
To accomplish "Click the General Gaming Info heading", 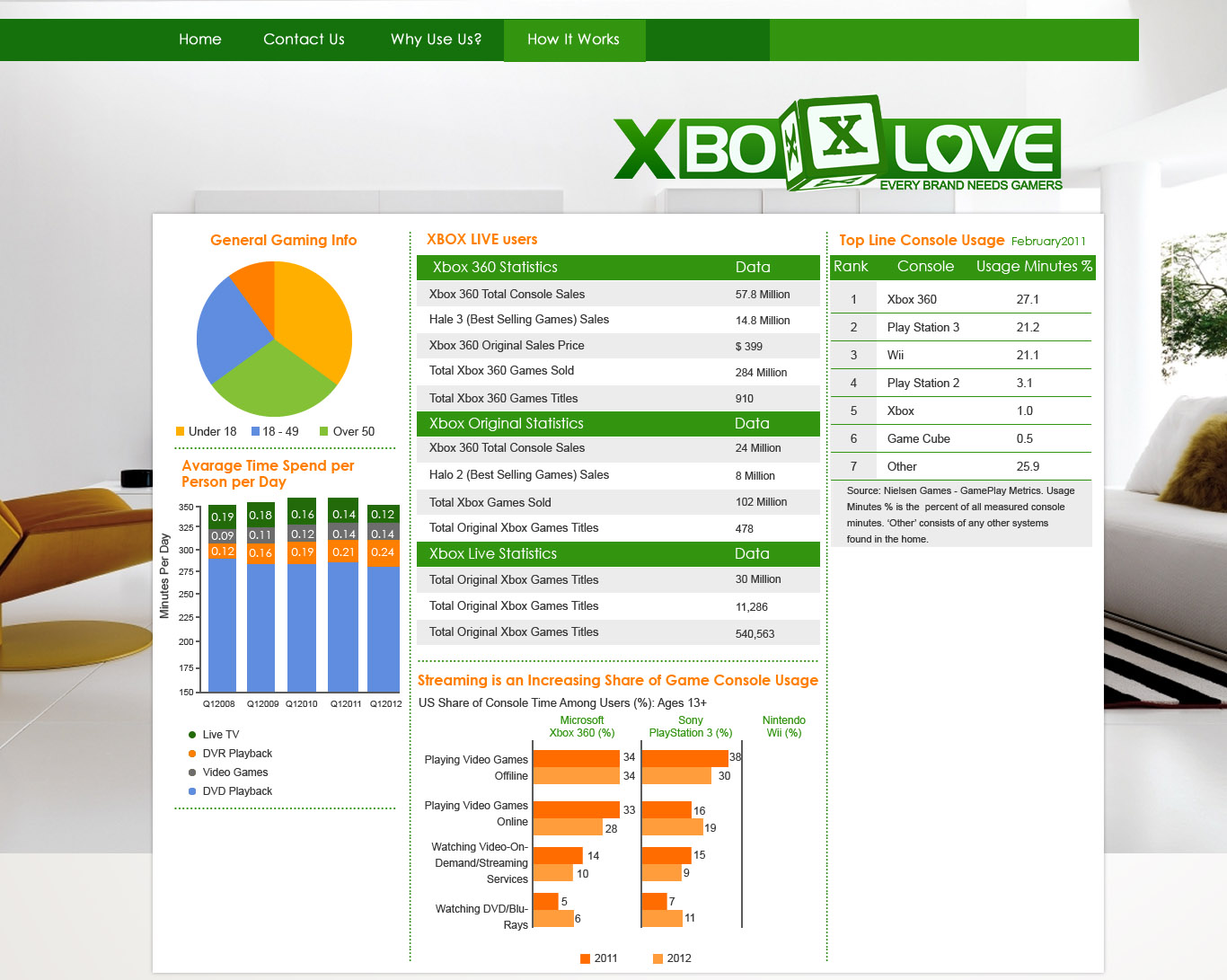I will (284, 240).
